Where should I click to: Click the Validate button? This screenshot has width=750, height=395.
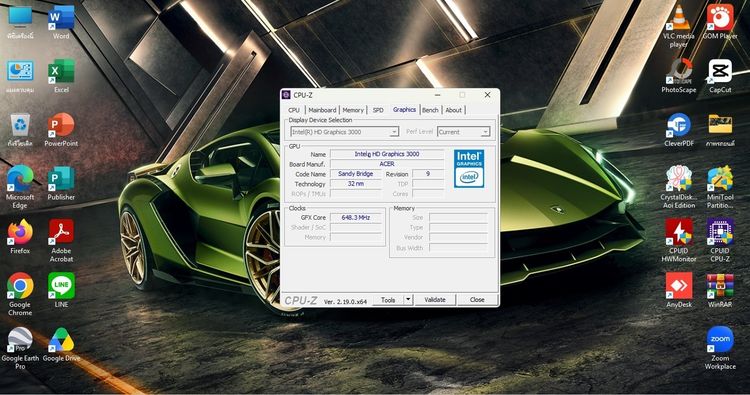tap(435, 300)
